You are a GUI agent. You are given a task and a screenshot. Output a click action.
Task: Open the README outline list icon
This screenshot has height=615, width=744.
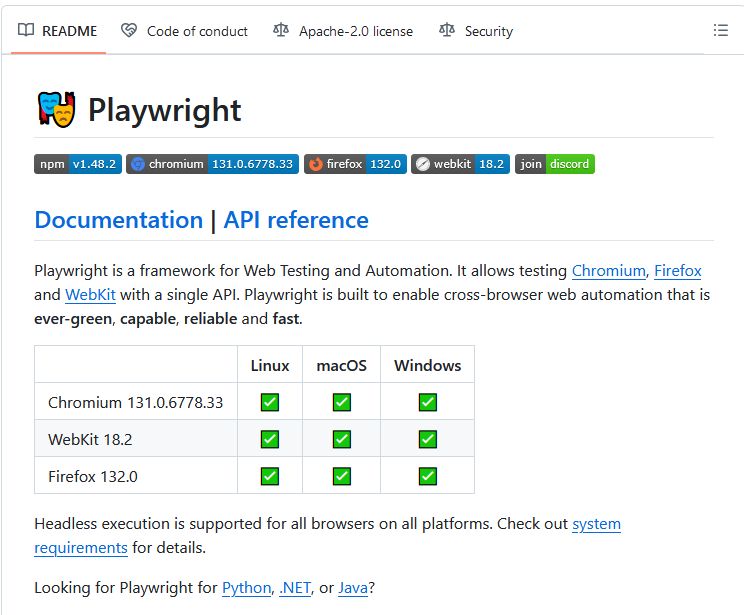(720, 30)
